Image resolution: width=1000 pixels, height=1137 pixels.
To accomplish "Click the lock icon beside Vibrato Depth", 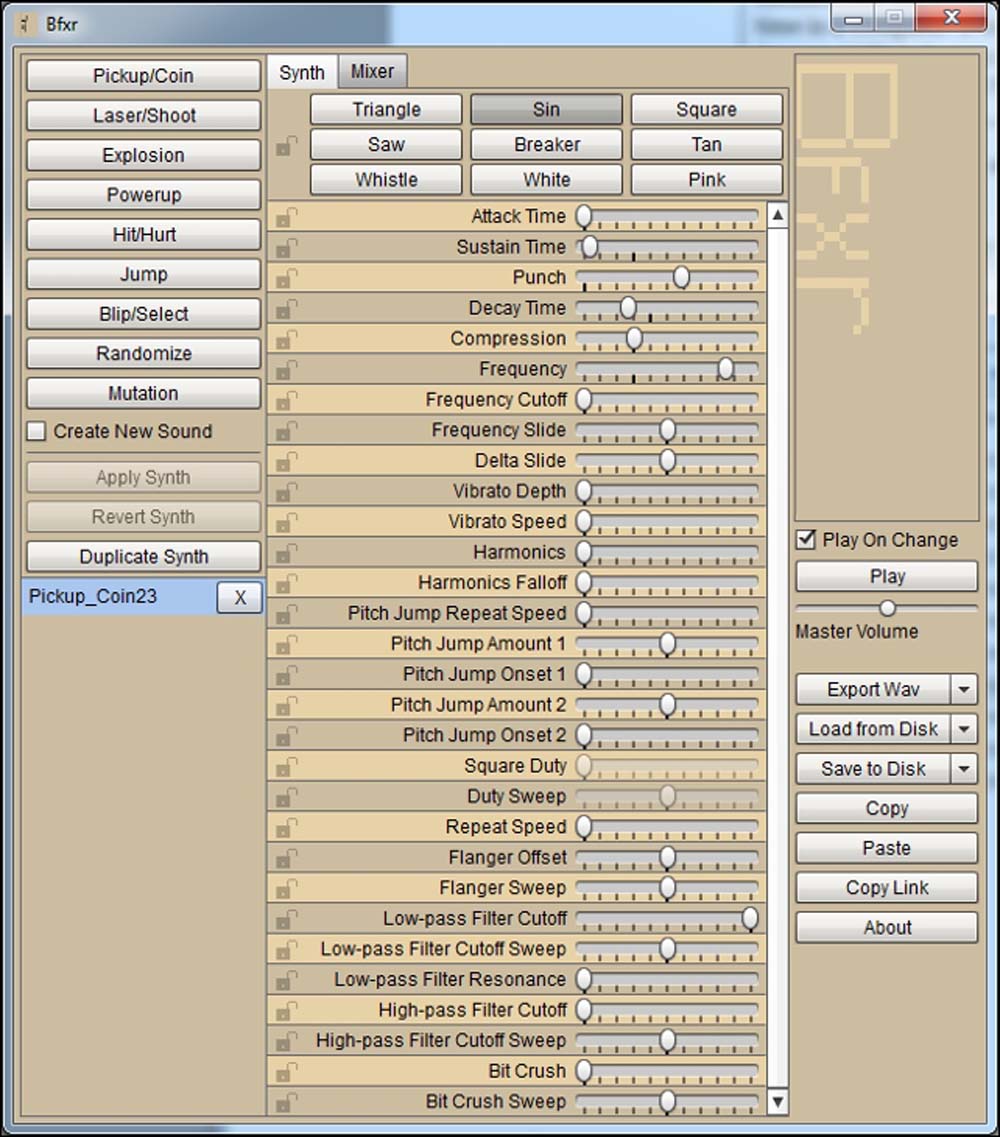I will pyautogui.click(x=286, y=492).
